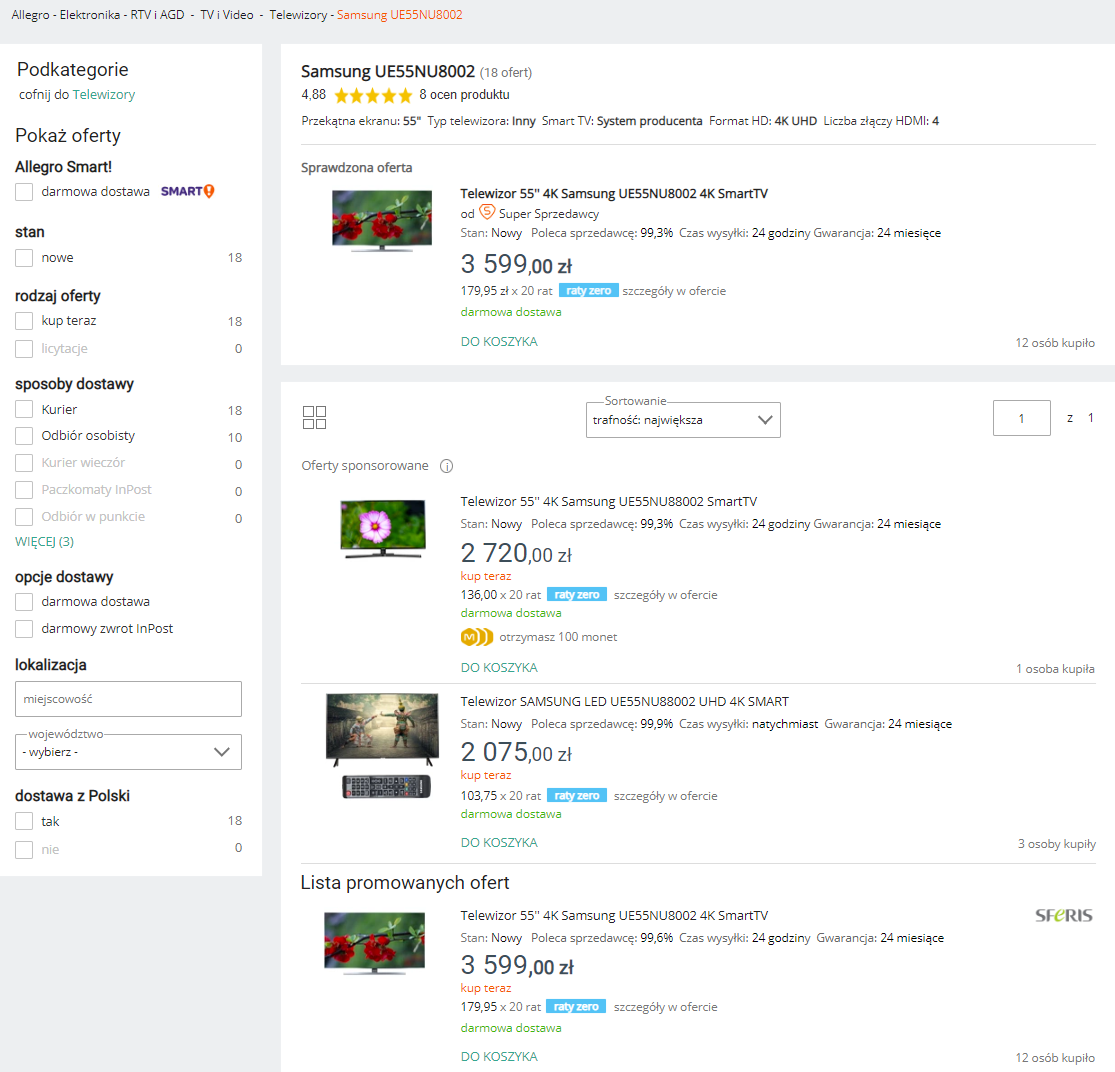Open Telewizory breadcrumb
The width and height of the screenshot is (1115, 1072).
point(298,15)
